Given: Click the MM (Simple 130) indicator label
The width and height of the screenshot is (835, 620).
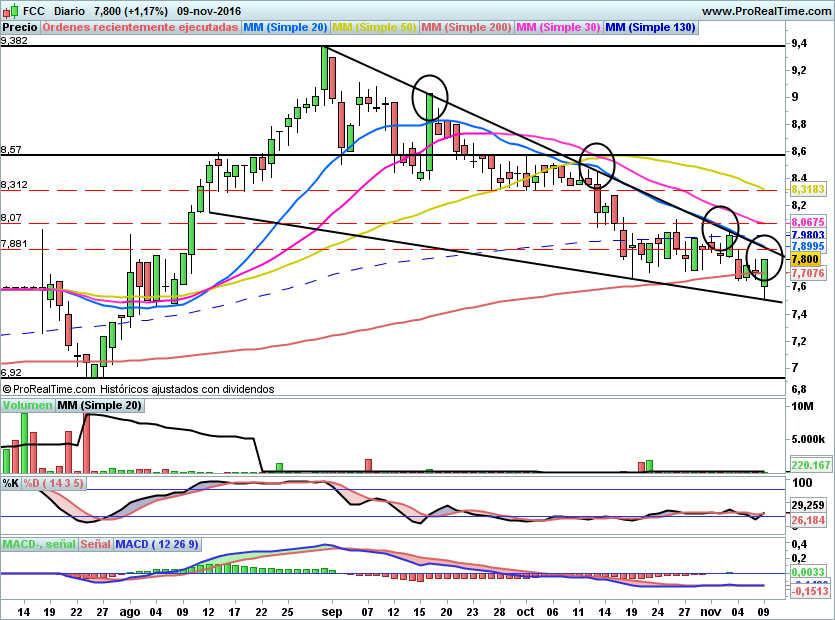Looking at the screenshot, I should [650, 28].
